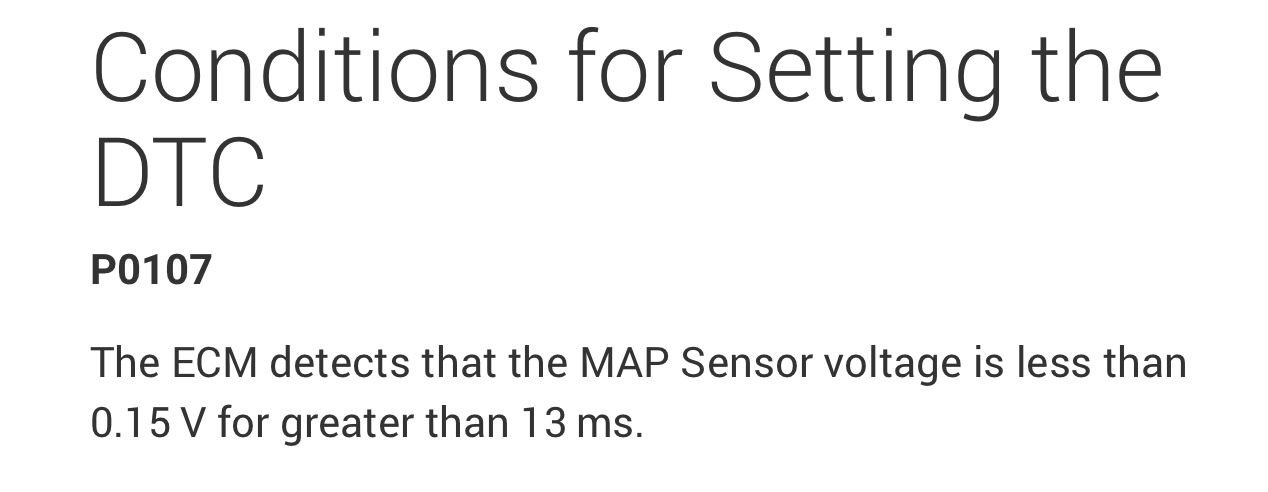Click the word "Conditions" in the heading
1268x492 pixels.
pyautogui.click(x=315, y=69)
